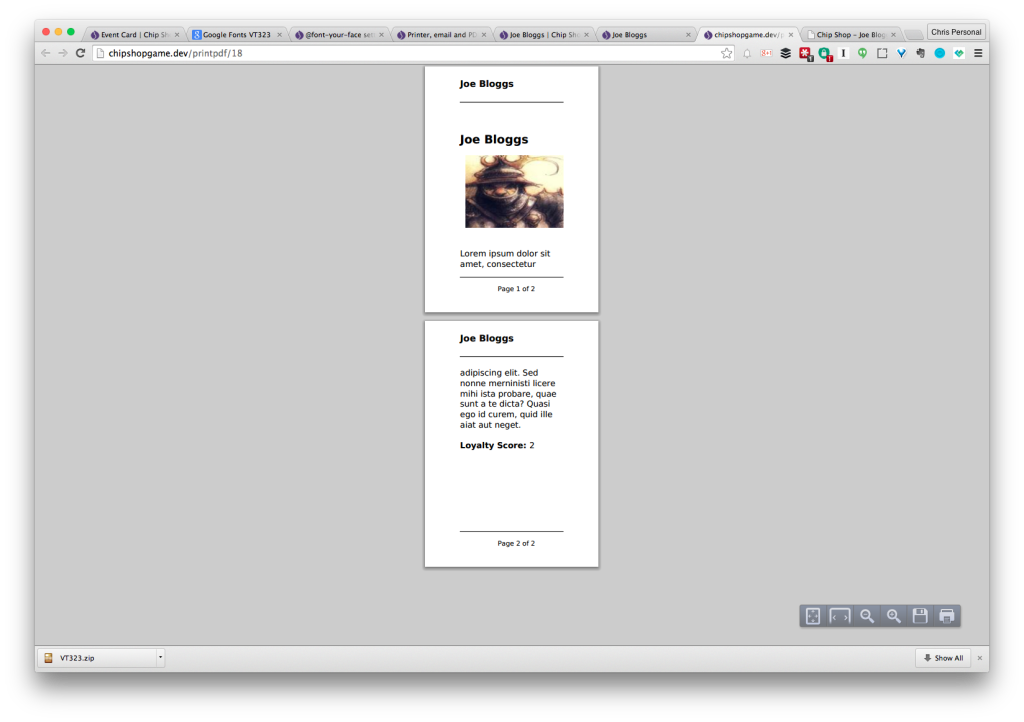The height and width of the screenshot is (722, 1024).
Task: Fit PDF to page in viewer toolbar
Action: coord(812,616)
